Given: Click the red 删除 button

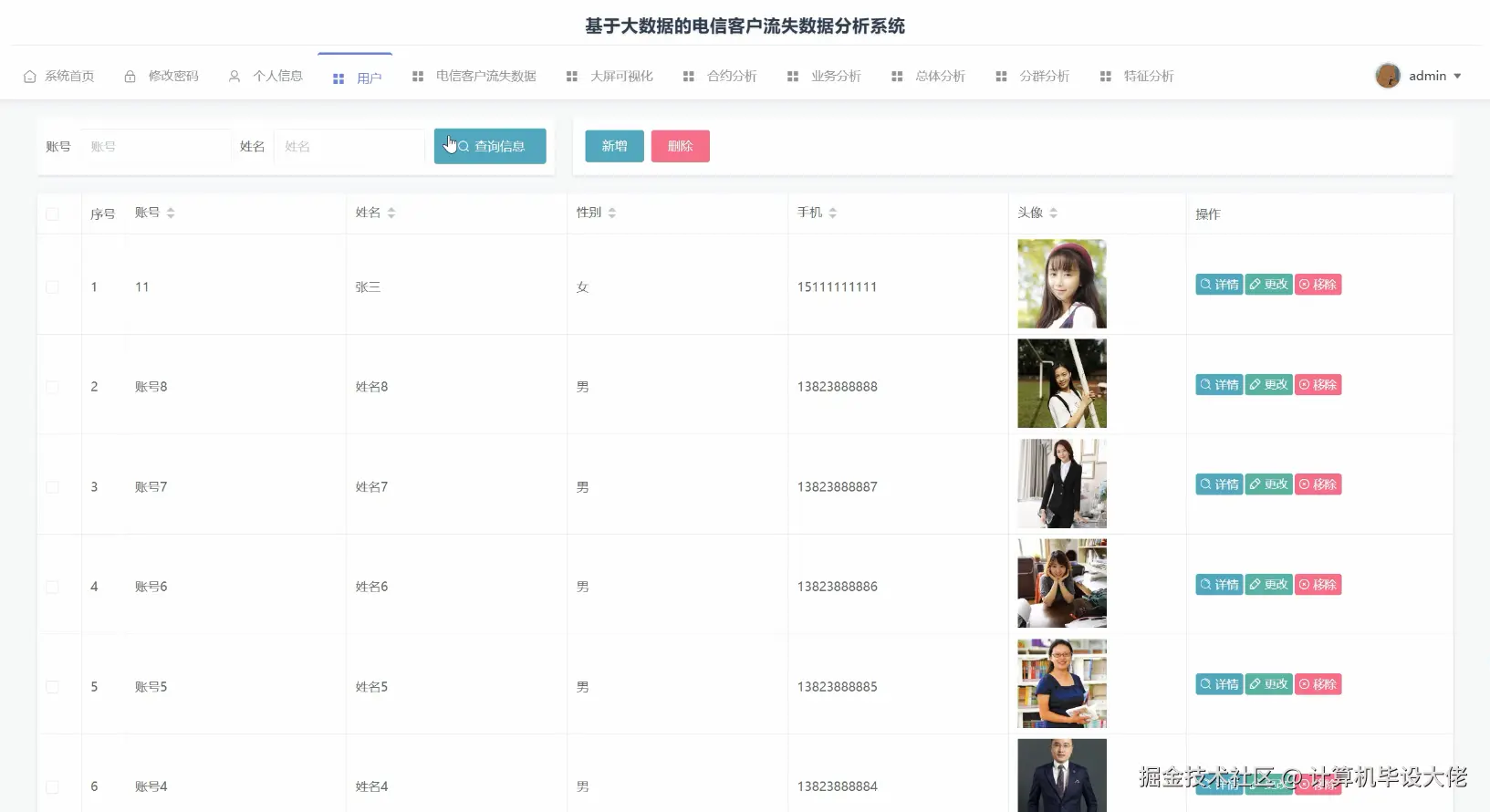Looking at the screenshot, I should pos(681,146).
